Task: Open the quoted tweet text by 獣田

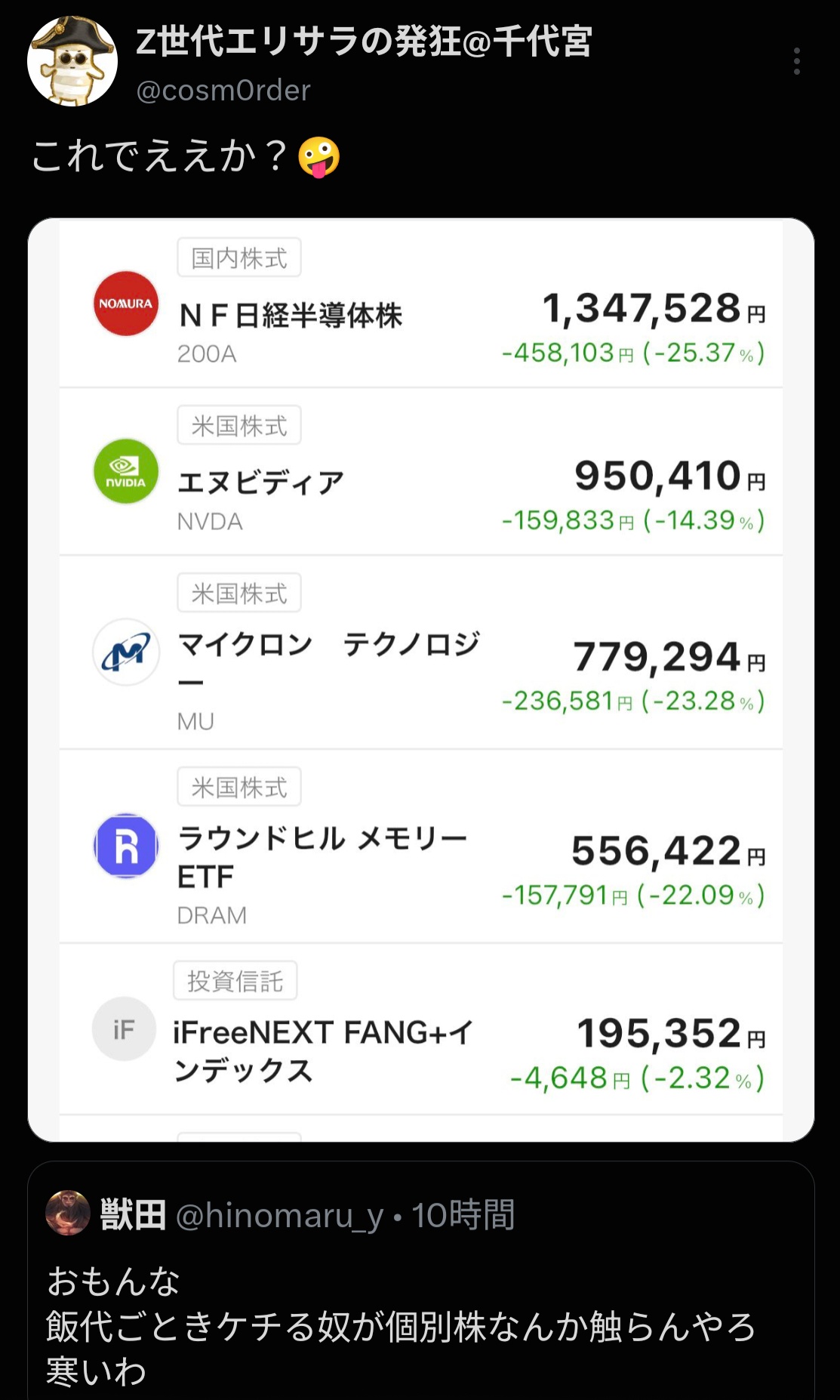Action: coord(401,1326)
